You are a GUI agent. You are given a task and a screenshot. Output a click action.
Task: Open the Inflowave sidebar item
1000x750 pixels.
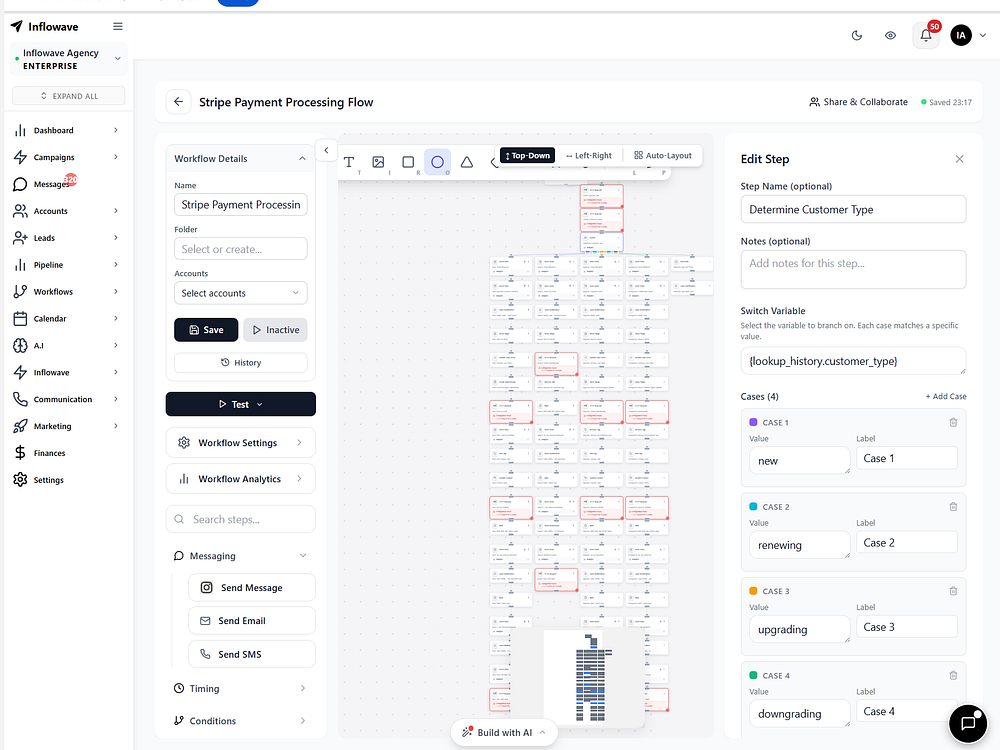pos(66,372)
